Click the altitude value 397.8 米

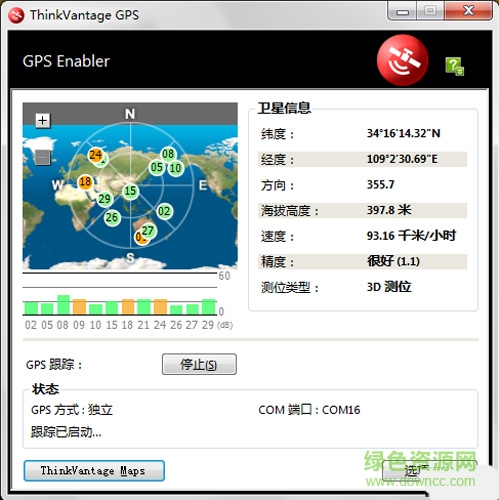point(389,210)
